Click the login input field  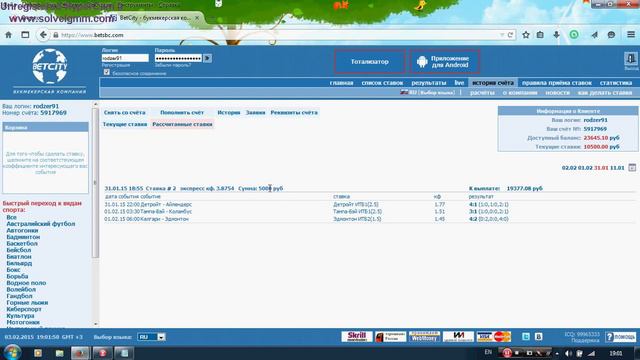tap(125, 58)
